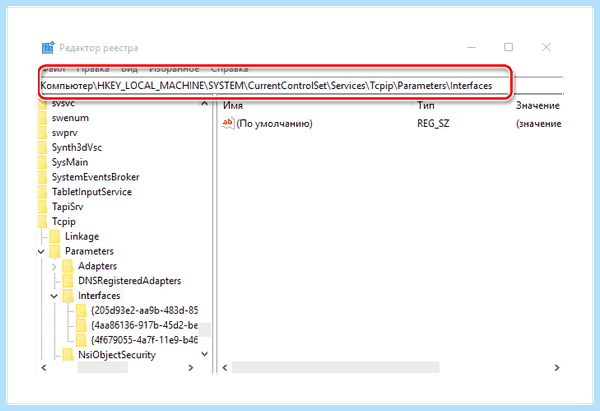The width and height of the screenshot is (600, 411).
Task: Select the Tcpip tree label
Action: click(64, 222)
